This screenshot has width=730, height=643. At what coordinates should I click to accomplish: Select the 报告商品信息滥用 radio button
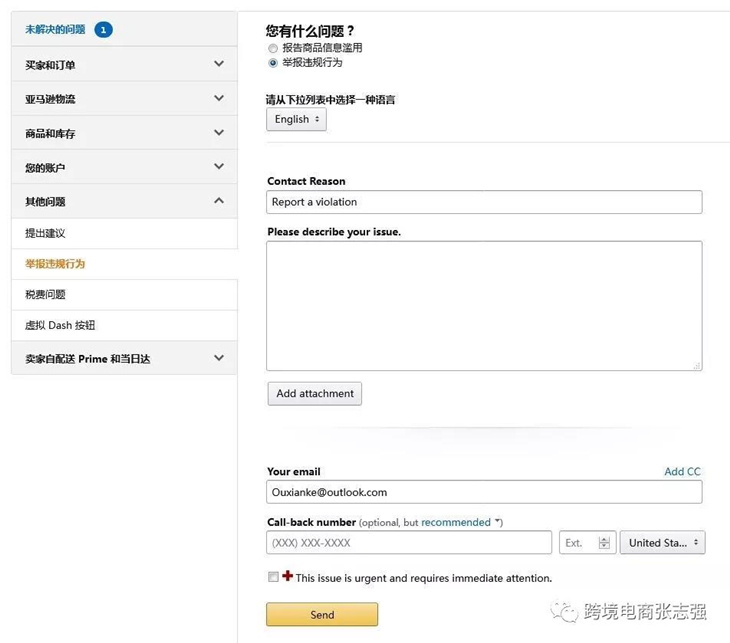[273, 48]
